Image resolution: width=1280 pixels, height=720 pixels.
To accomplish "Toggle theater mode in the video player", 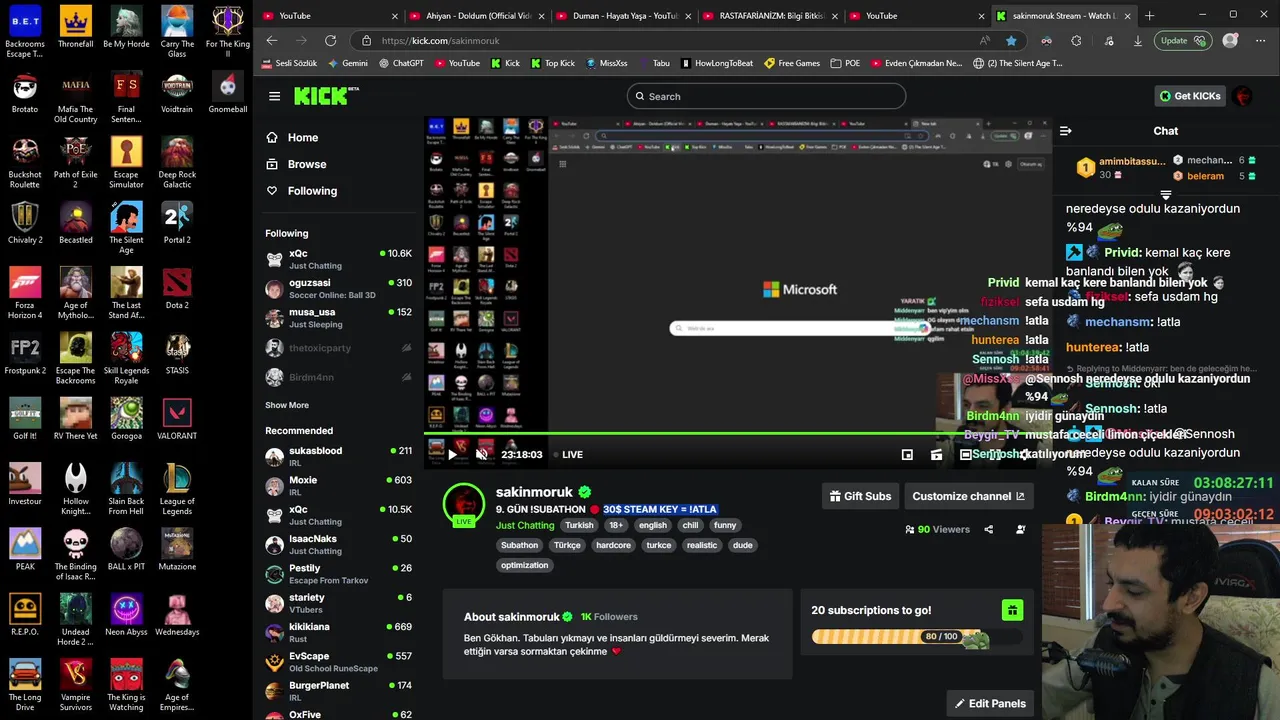I will [x=965, y=454].
